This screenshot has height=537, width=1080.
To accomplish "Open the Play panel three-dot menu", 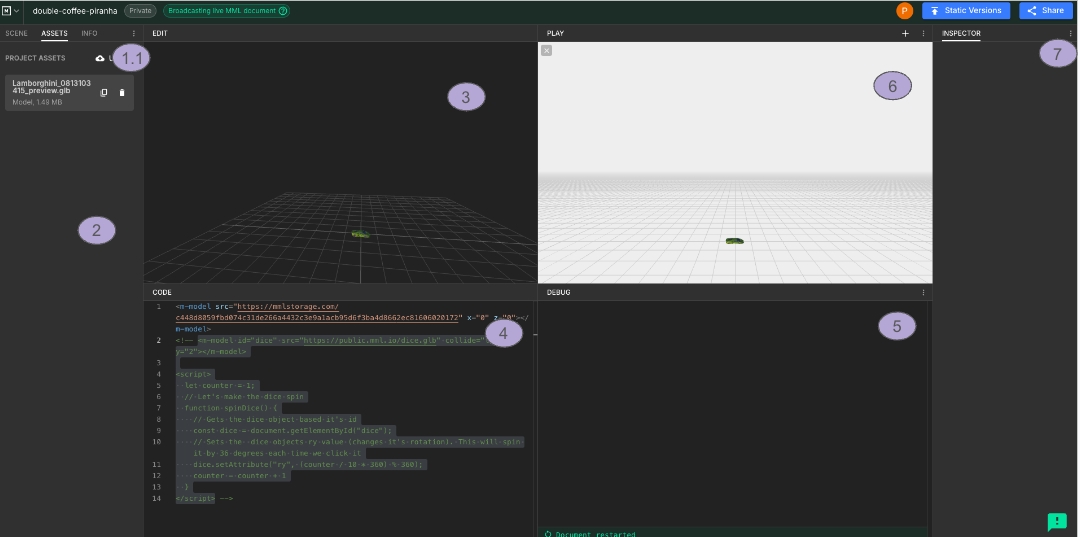I will tap(922, 33).
